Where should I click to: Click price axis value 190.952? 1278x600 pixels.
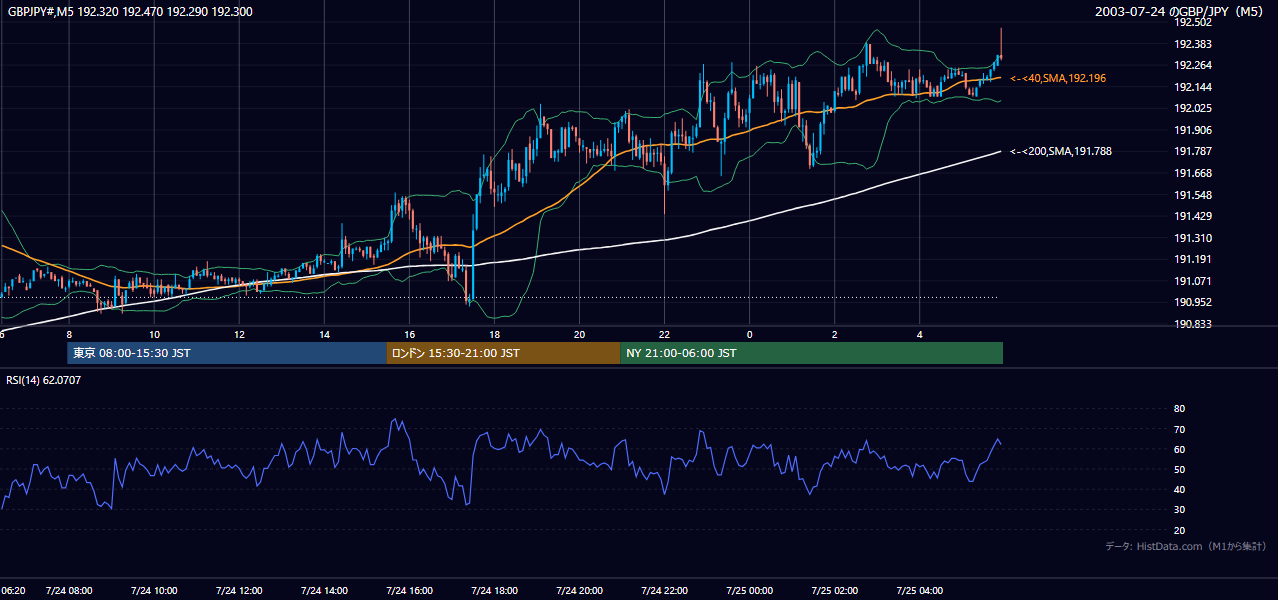(x=1193, y=302)
